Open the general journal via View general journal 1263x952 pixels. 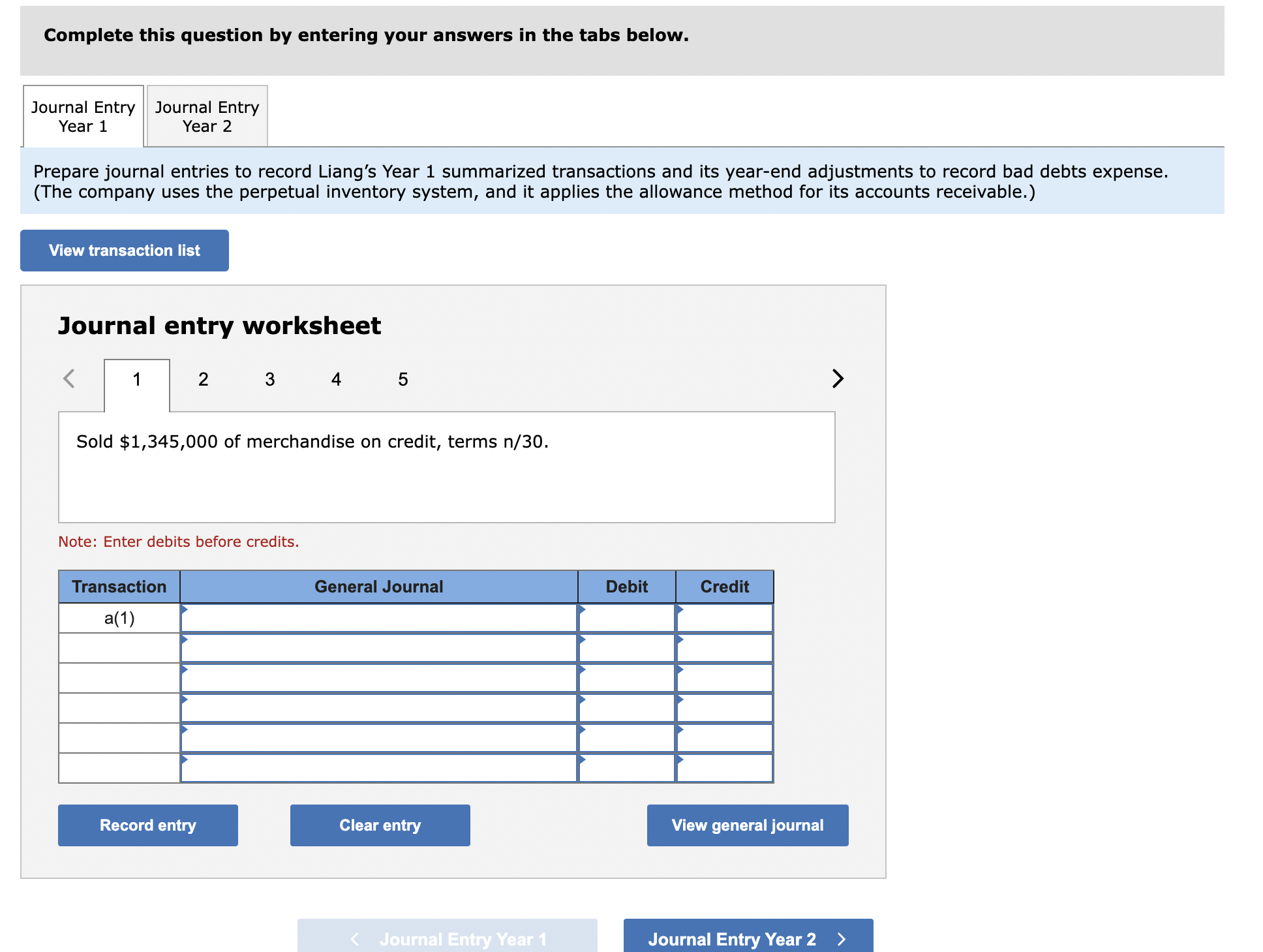pyautogui.click(x=747, y=825)
